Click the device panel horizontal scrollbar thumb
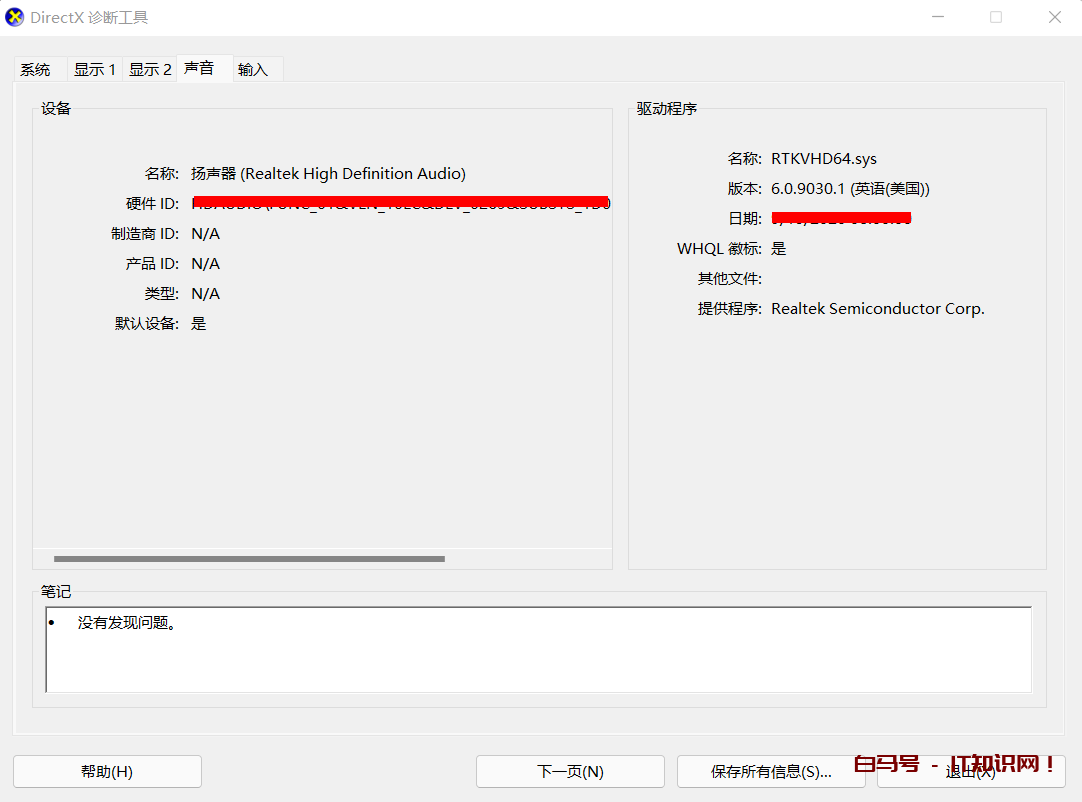Viewport: 1082px width, 802px height. pyautogui.click(x=249, y=559)
